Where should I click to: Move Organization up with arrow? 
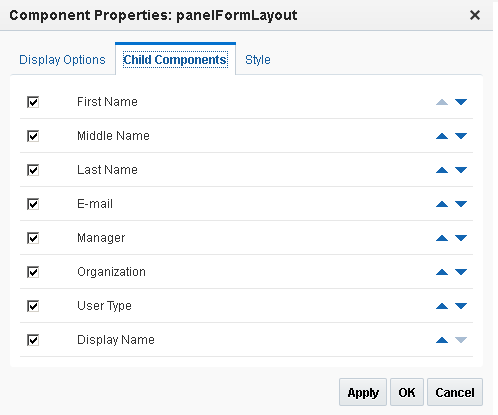coord(442,272)
